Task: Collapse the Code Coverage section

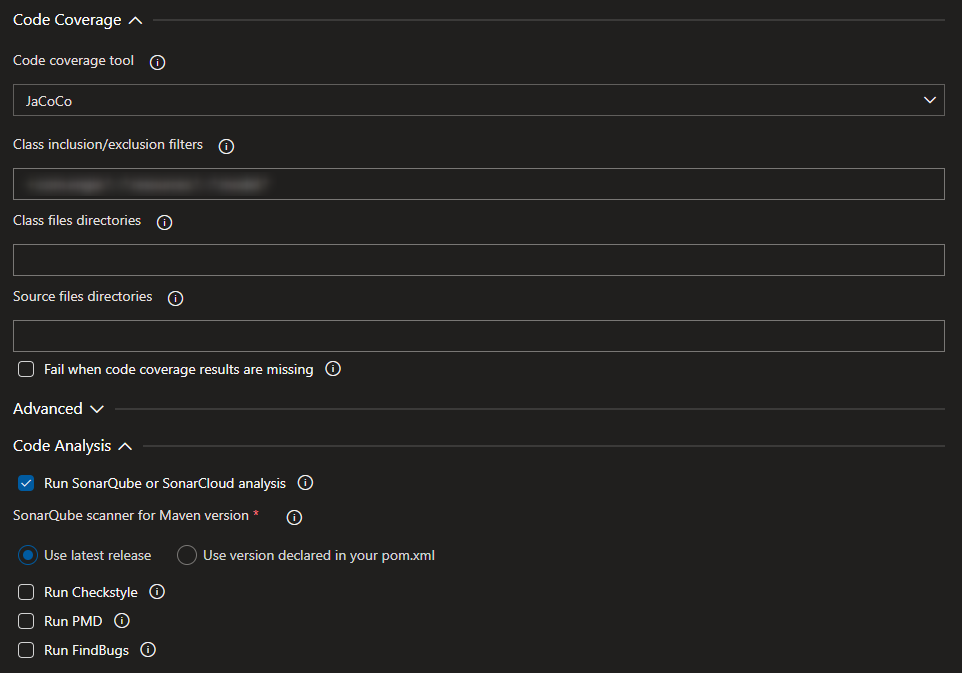Action: (135, 19)
